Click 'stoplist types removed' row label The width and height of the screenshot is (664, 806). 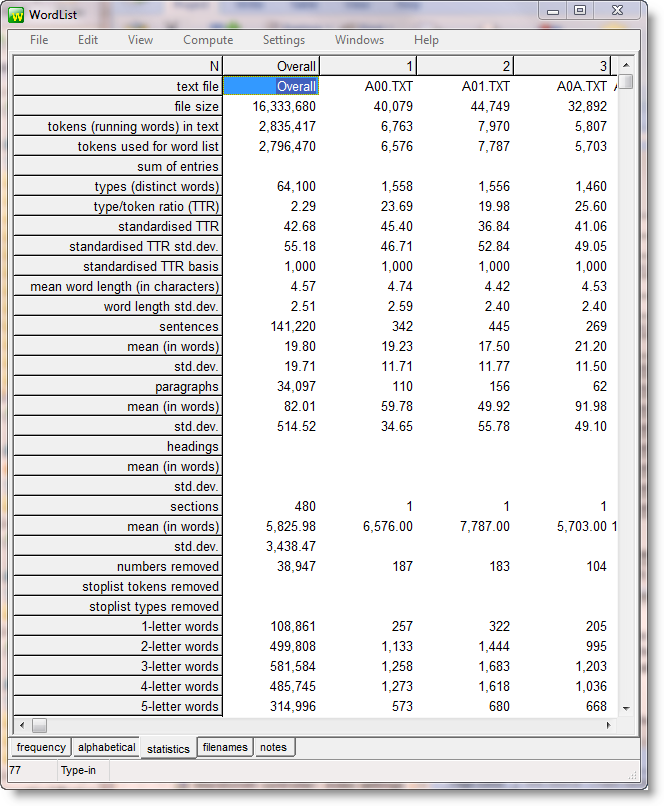coord(118,607)
